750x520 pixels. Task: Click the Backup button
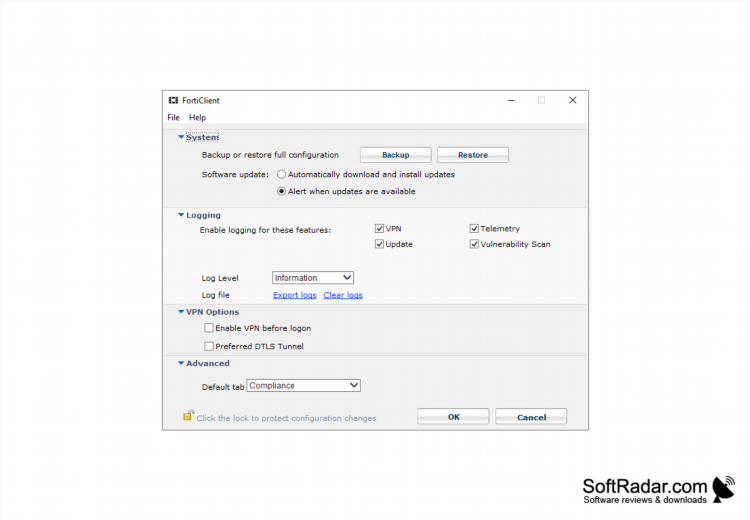[x=396, y=155]
